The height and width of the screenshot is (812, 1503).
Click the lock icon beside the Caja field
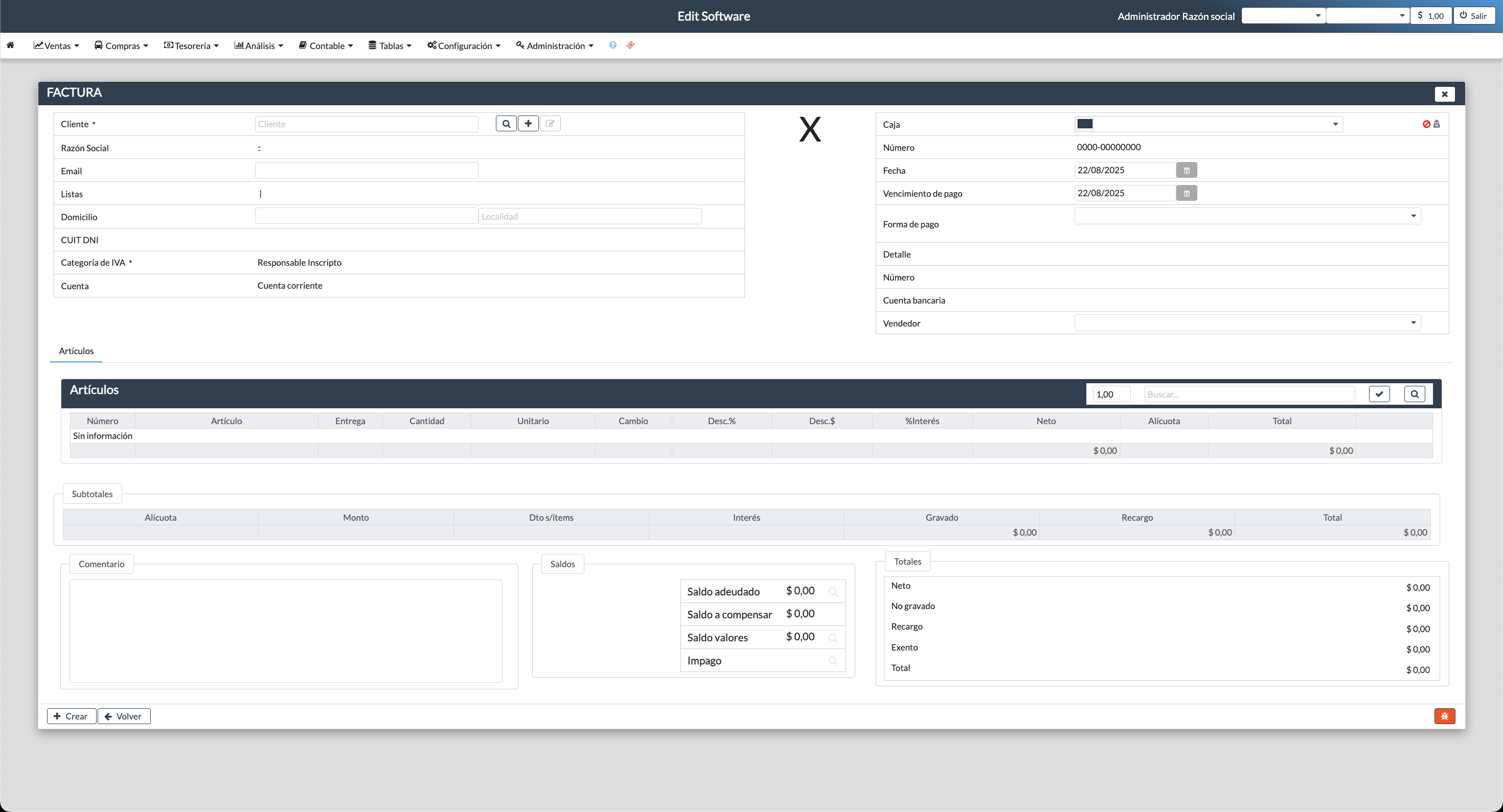[1437, 124]
